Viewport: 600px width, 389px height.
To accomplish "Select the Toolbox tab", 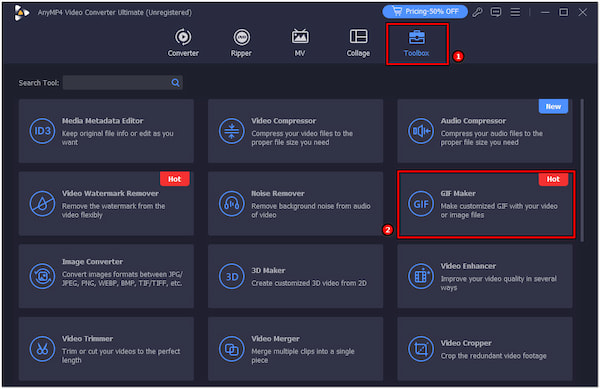I will tap(417, 44).
